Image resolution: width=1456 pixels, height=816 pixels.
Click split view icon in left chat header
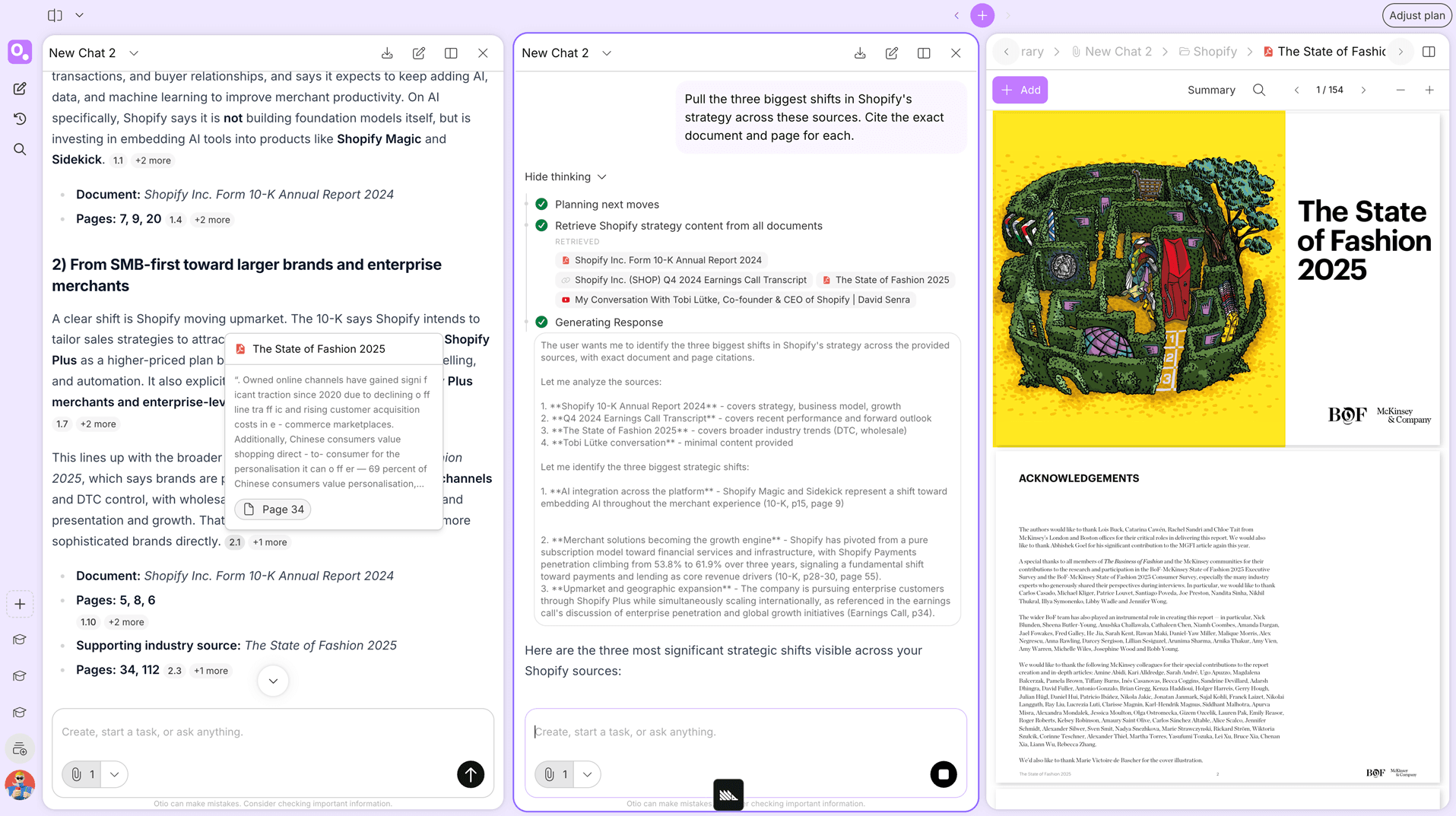(451, 53)
